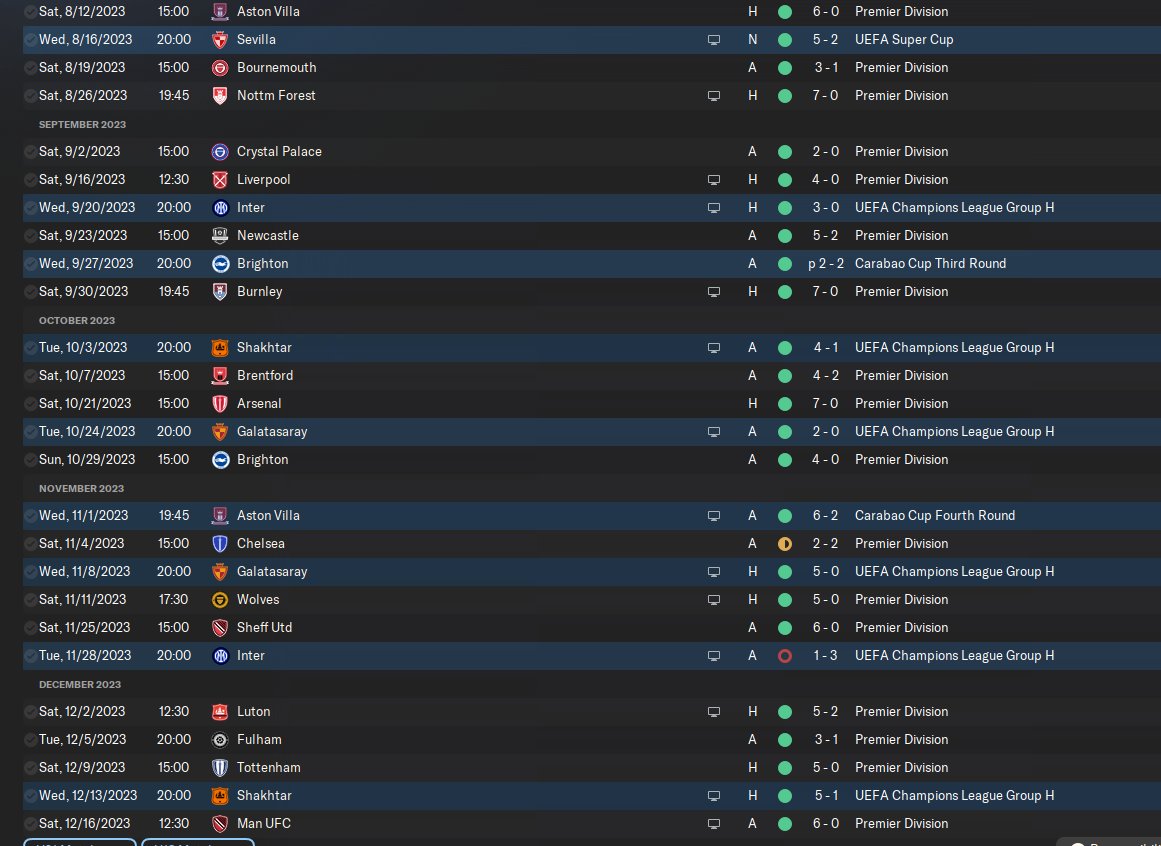Click the Wolves club crest icon
Viewport: 1161px width, 846px height.
220,600
